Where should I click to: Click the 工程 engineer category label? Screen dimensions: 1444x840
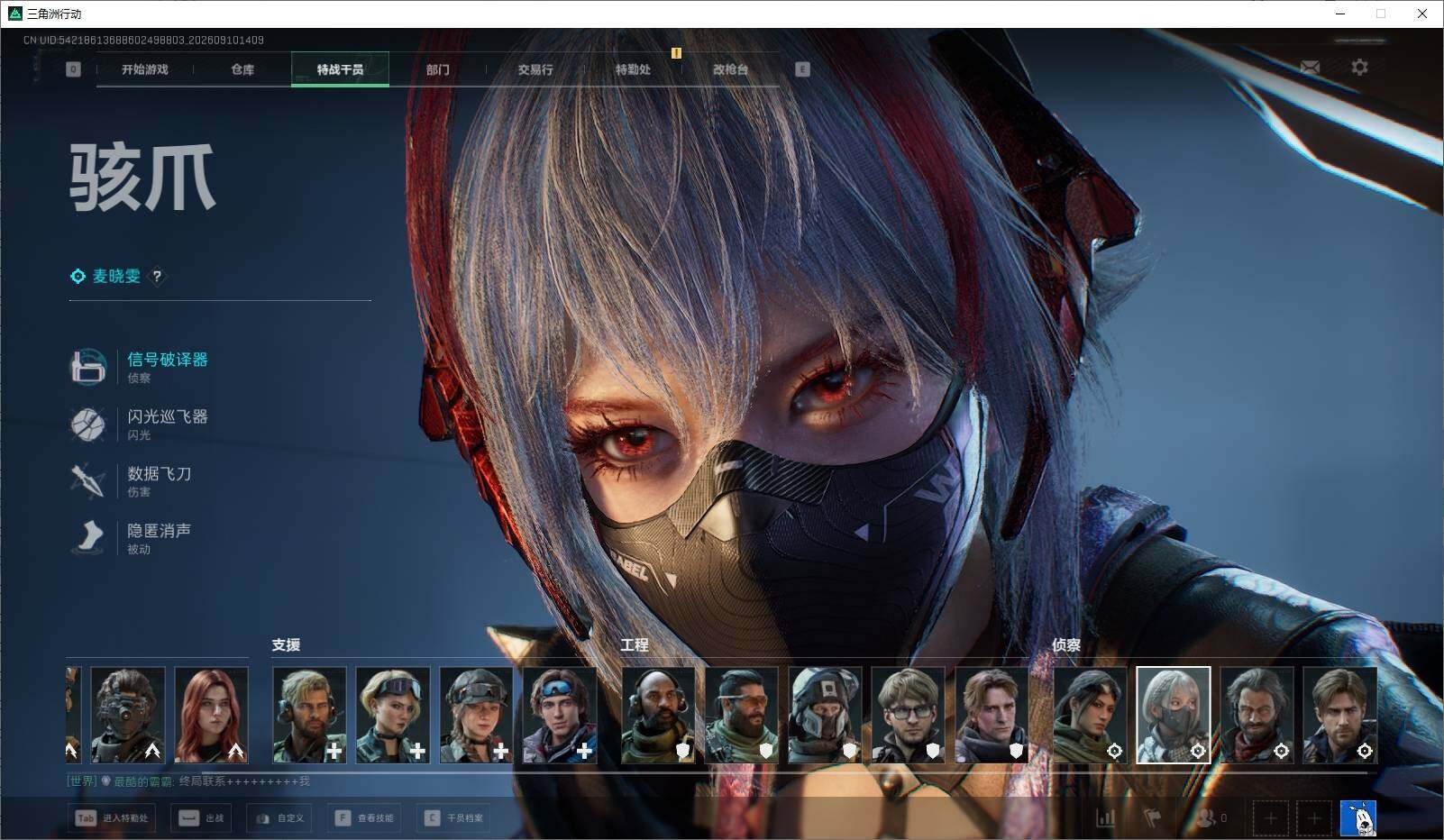coord(635,644)
